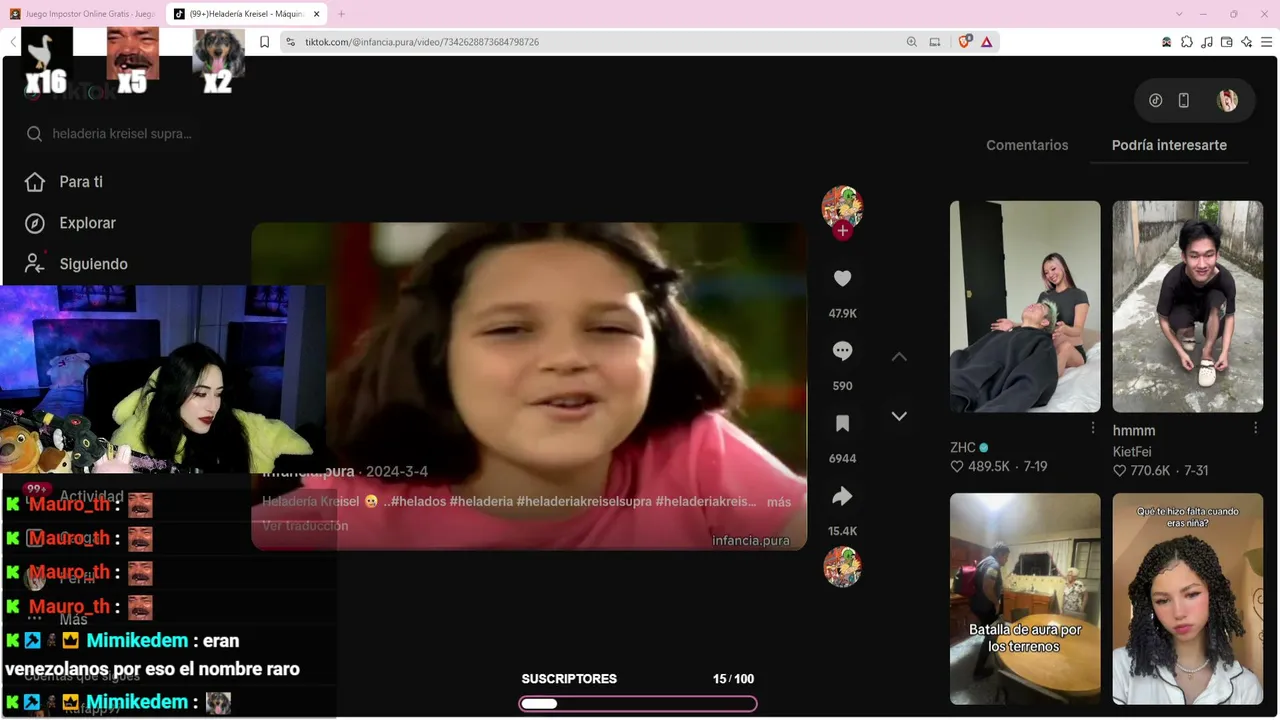1280x720 pixels.
Task: Close the Heladería Kreisel TikTok tab
Action: (316, 14)
